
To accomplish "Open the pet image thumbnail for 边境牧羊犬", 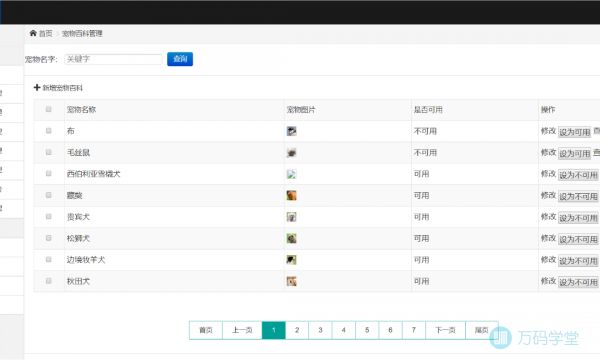I will (292, 260).
